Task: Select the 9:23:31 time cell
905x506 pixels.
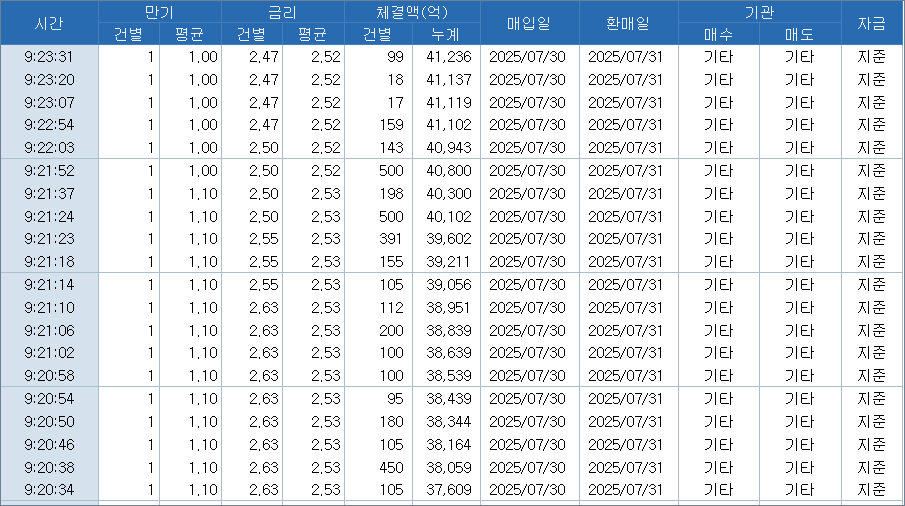Action: pyautogui.click(x=49, y=57)
